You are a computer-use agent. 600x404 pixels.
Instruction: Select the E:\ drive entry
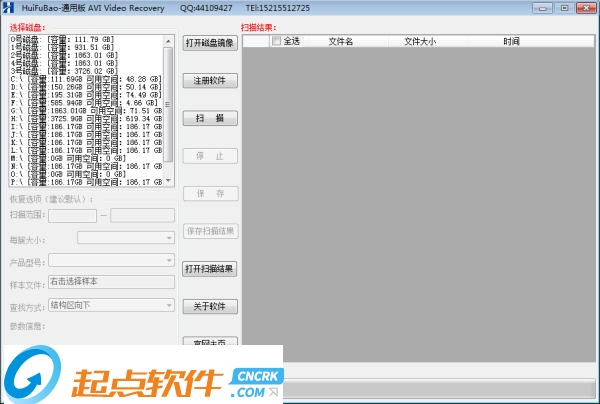coord(86,95)
